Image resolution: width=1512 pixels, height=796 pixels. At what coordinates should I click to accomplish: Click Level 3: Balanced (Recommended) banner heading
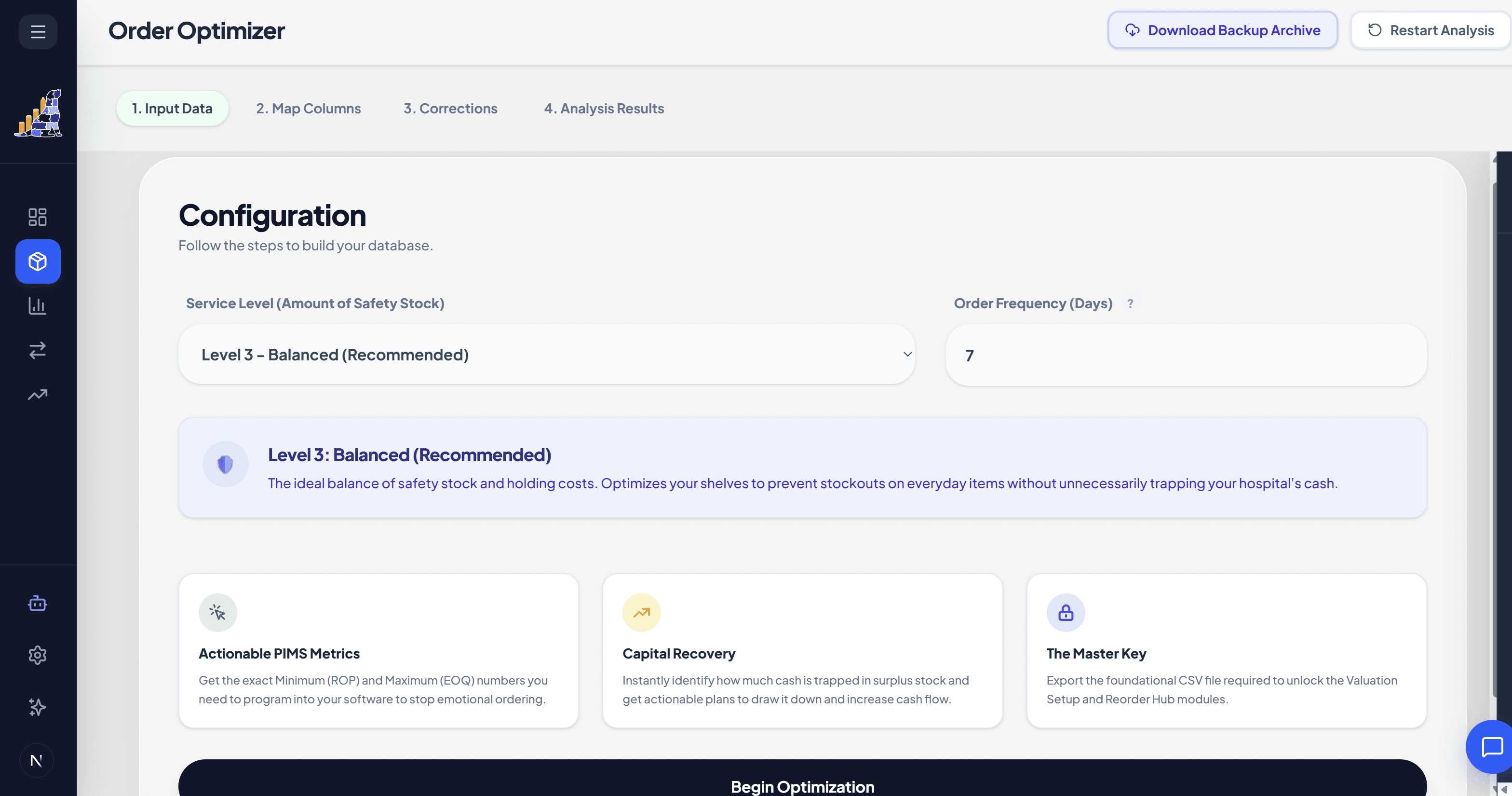coord(410,455)
